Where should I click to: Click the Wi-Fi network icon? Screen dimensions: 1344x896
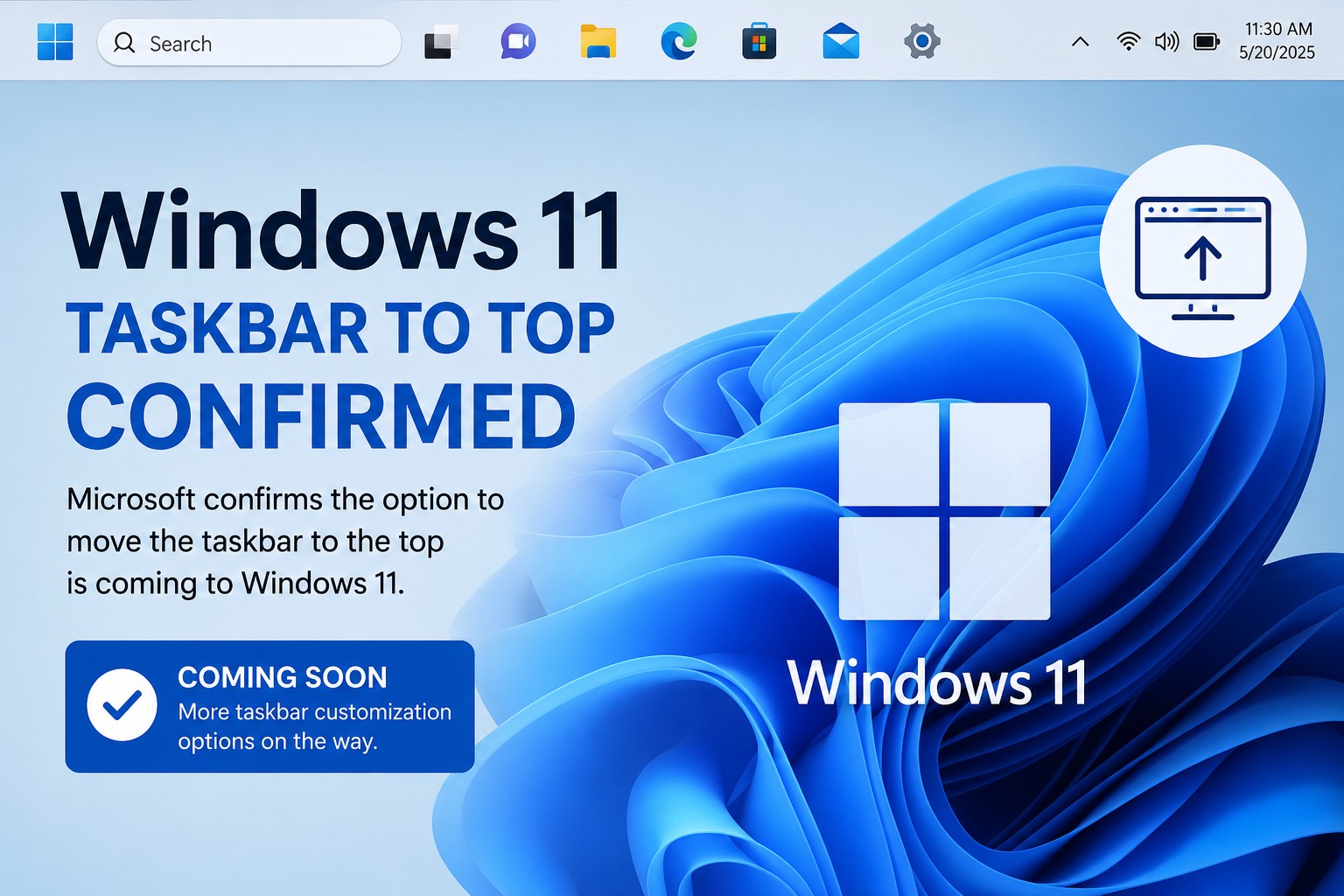click(1129, 41)
